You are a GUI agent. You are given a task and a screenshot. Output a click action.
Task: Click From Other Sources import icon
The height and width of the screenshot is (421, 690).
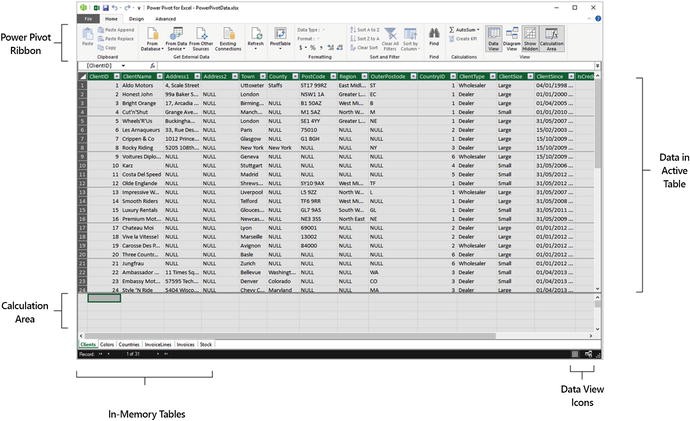click(x=201, y=33)
